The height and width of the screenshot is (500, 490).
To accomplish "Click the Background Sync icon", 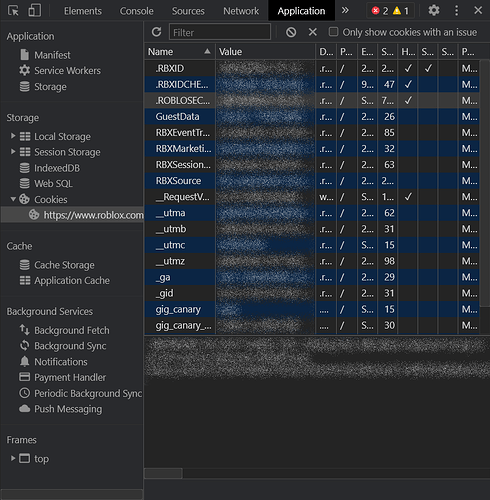I will (x=24, y=346).
